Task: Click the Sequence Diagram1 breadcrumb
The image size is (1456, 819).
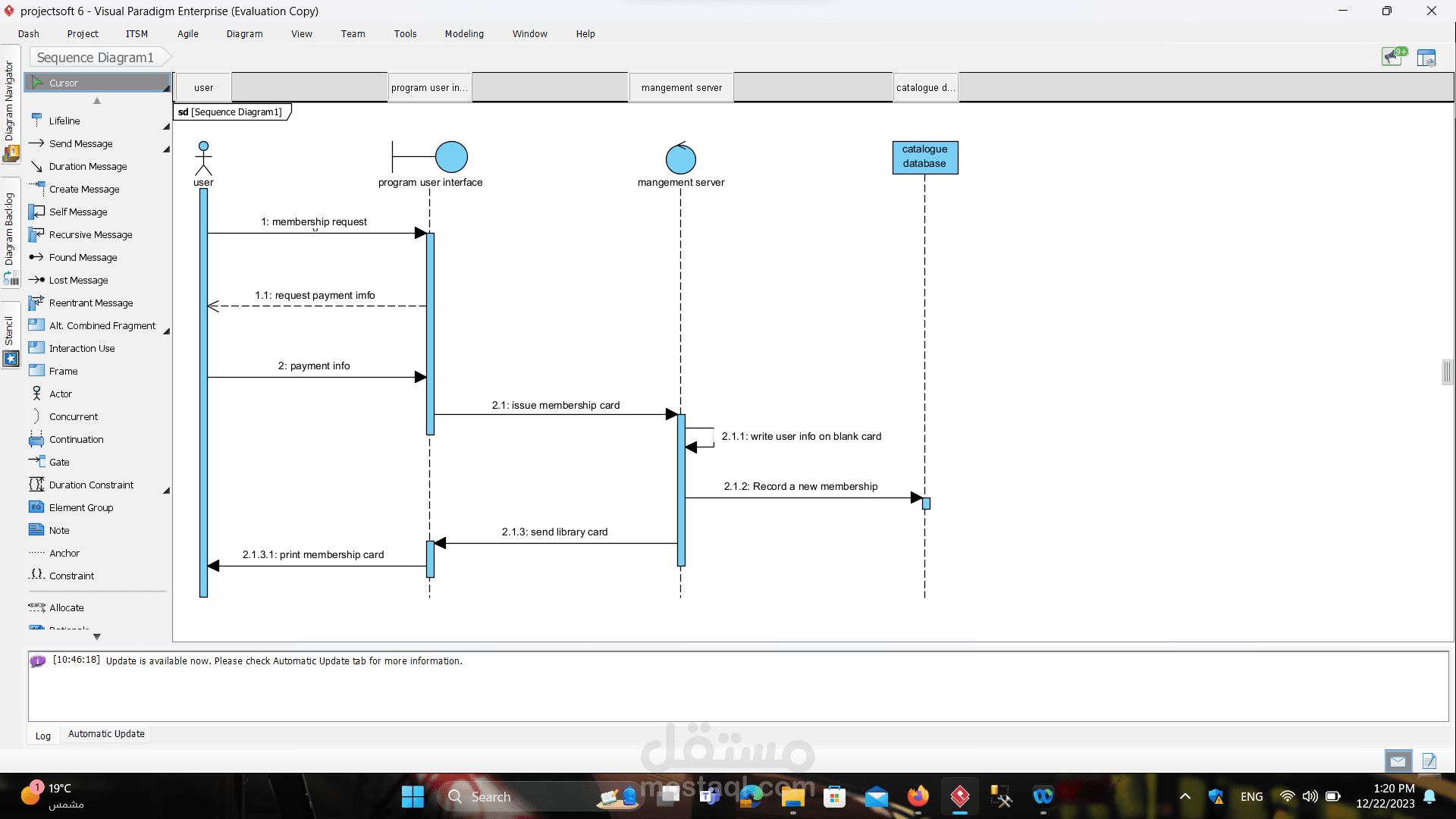Action: tap(95, 58)
